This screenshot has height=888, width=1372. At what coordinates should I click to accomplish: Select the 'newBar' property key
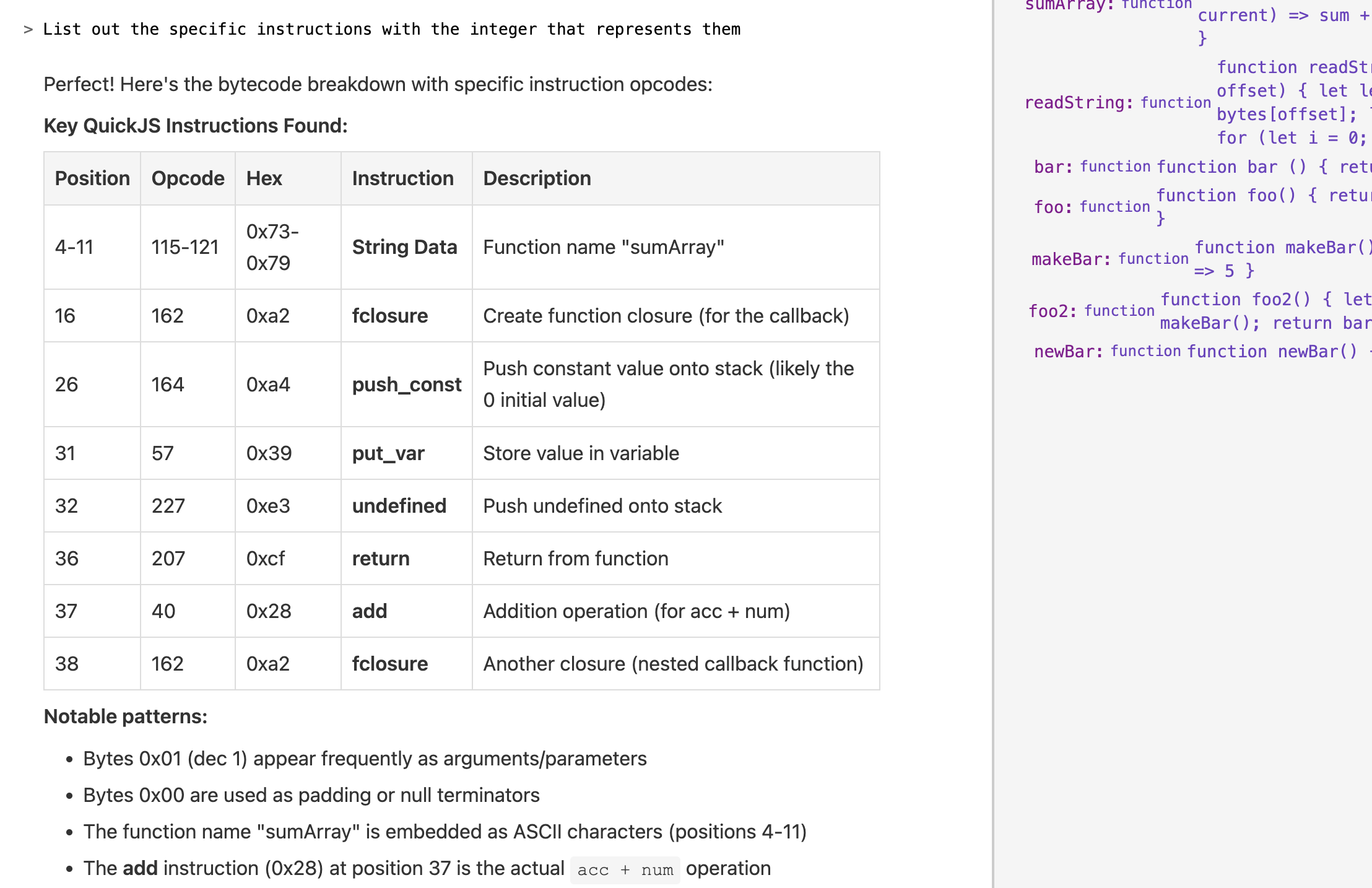click(x=1068, y=352)
